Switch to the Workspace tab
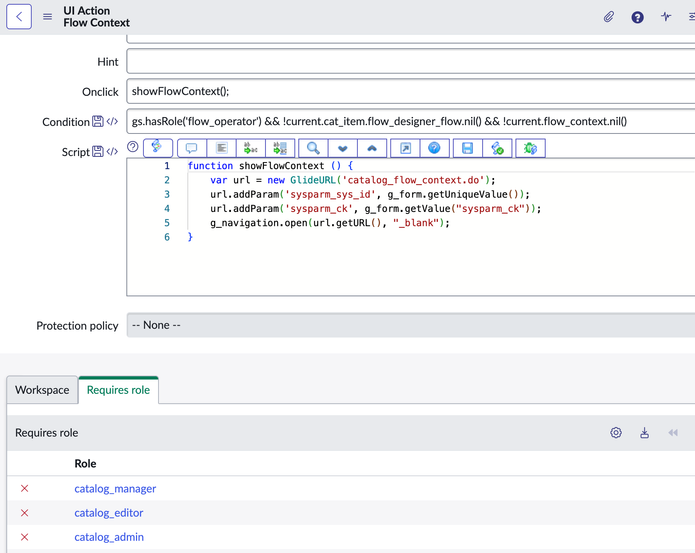Image resolution: width=695 pixels, height=553 pixels. 42,390
